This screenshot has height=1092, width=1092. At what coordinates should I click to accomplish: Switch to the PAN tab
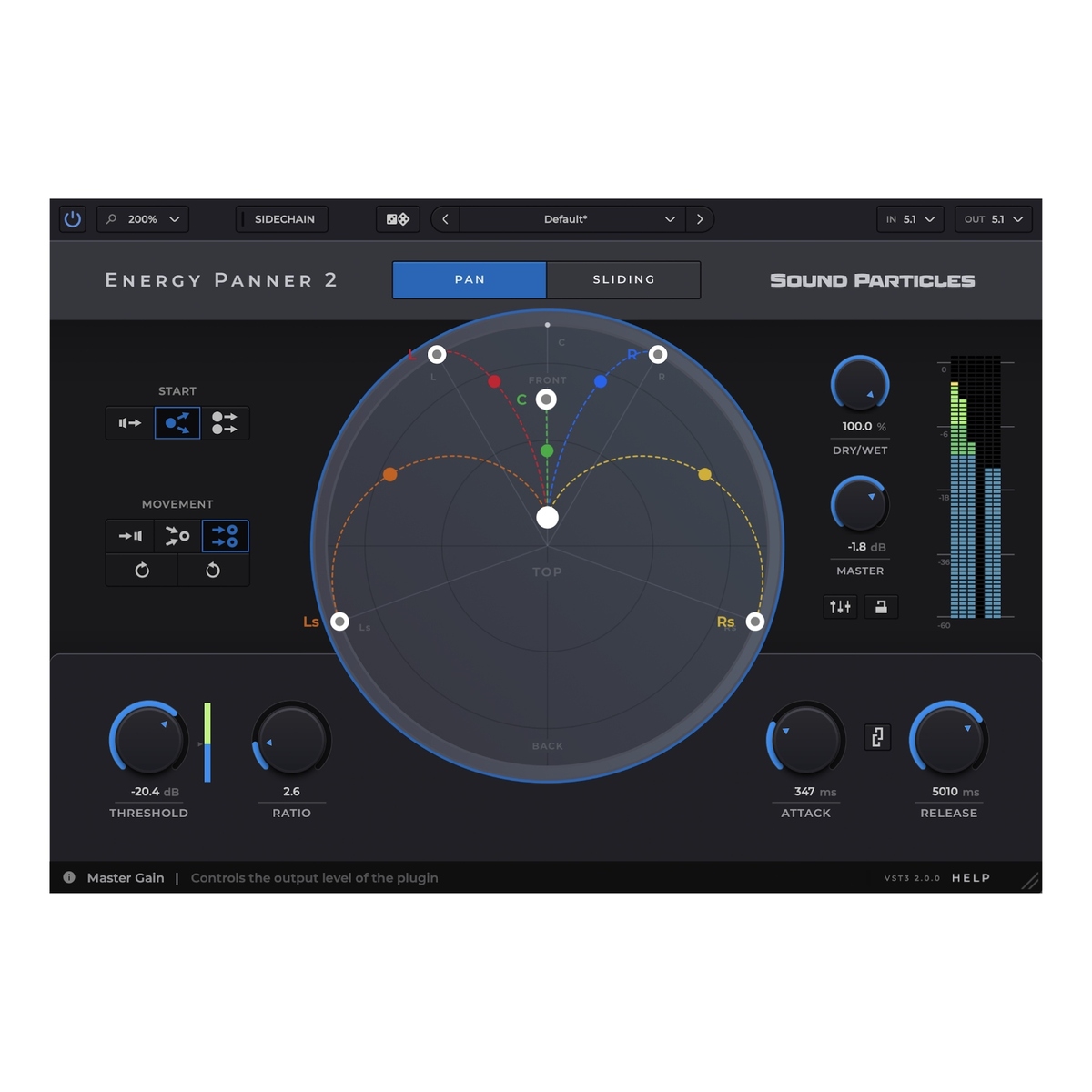coord(470,279)
